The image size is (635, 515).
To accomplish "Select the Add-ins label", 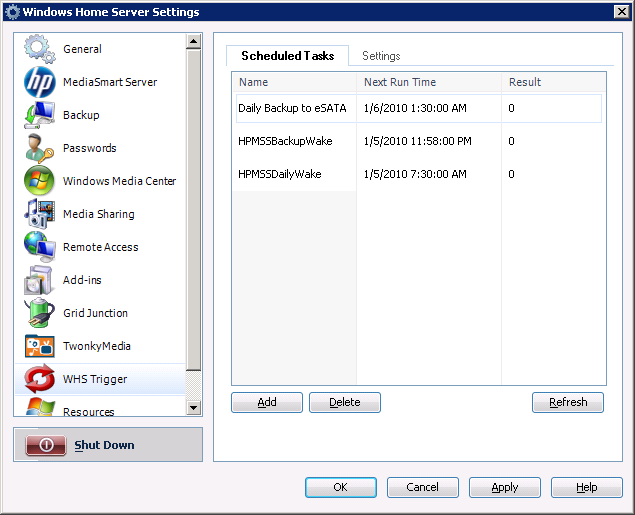I will point(82,280).
